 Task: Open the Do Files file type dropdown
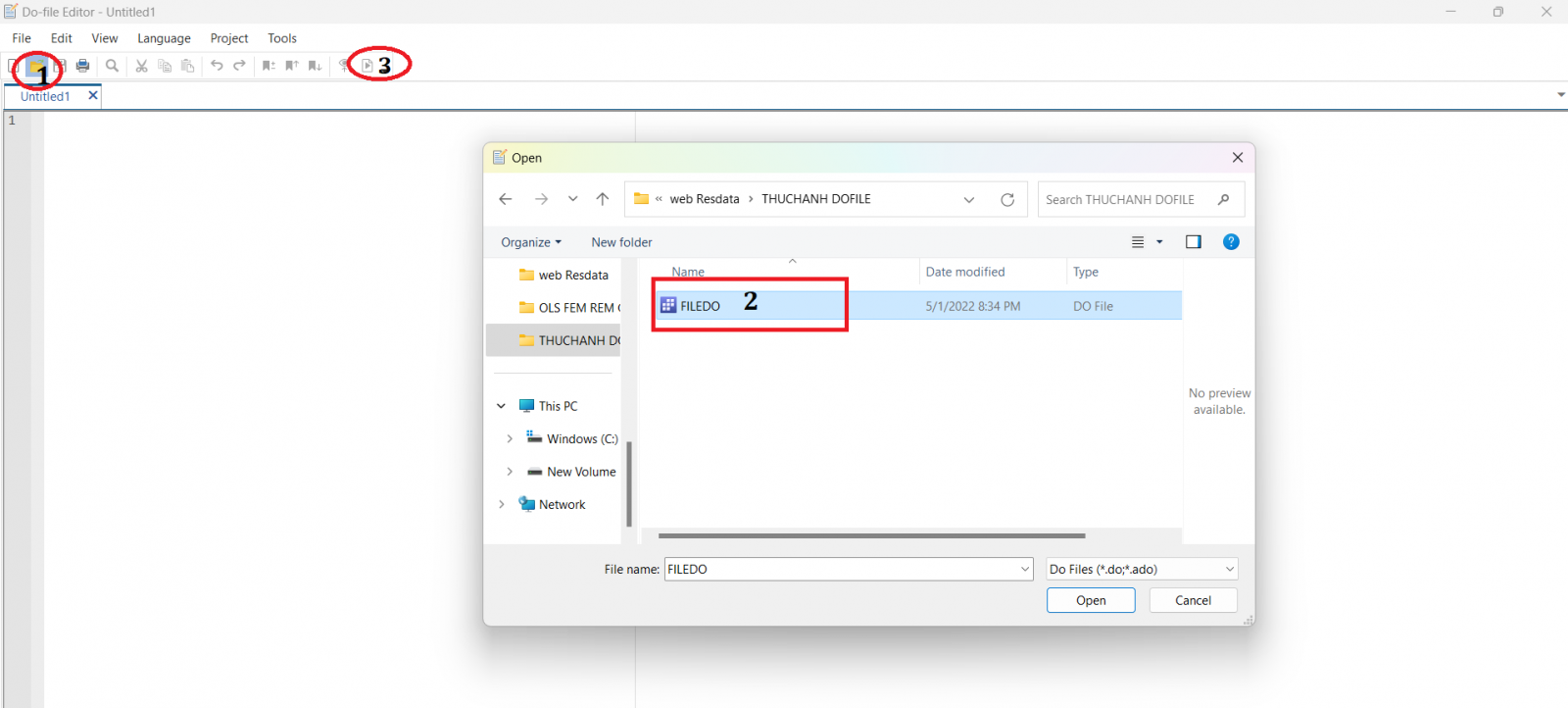click(1141, 570)
